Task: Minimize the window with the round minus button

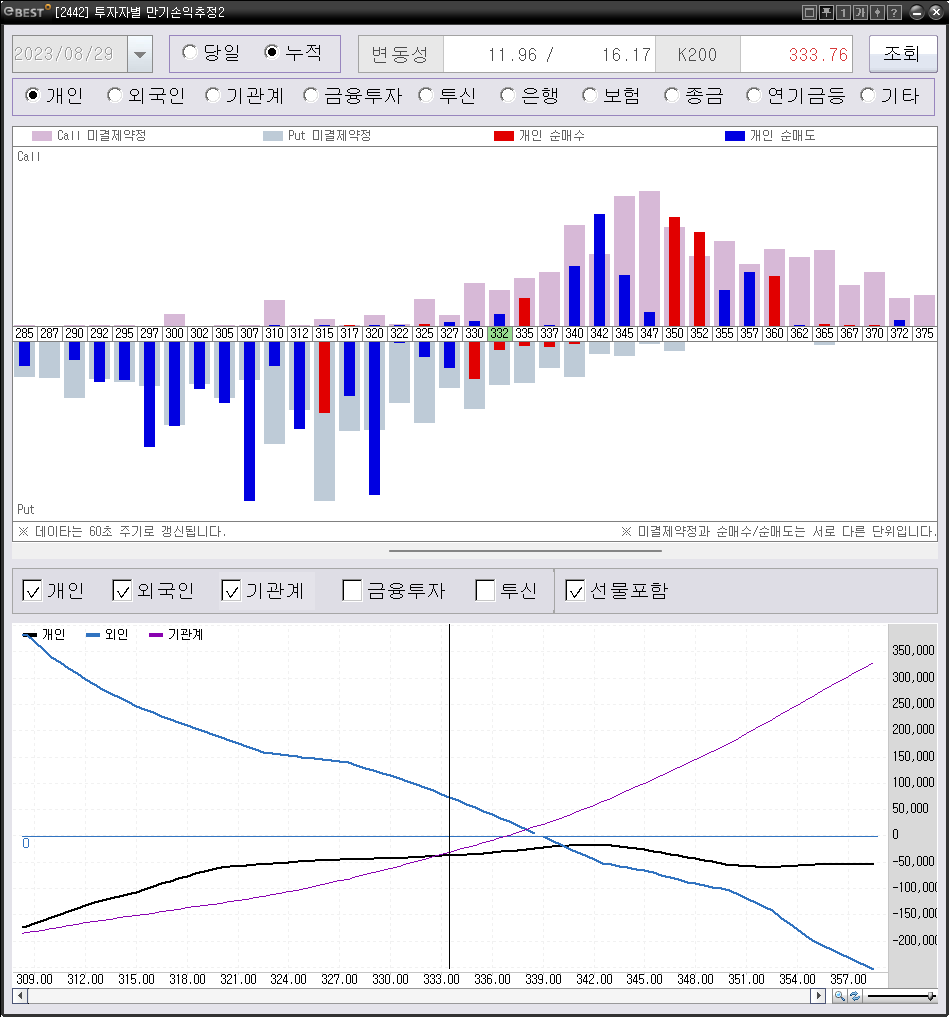Action: click(x=917, y=12)
